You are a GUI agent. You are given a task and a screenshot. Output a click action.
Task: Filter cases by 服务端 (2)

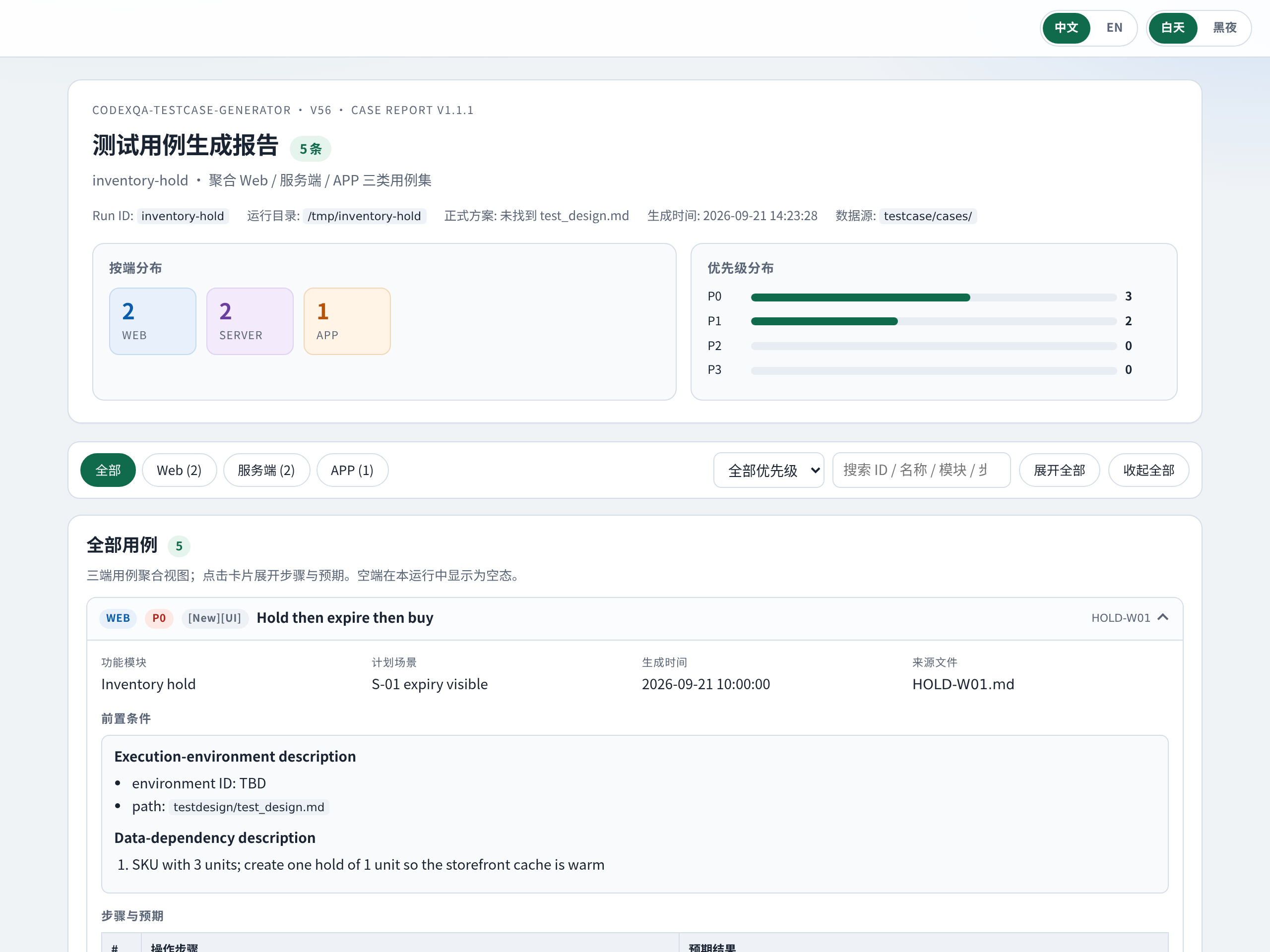click(x=266, y=470)
